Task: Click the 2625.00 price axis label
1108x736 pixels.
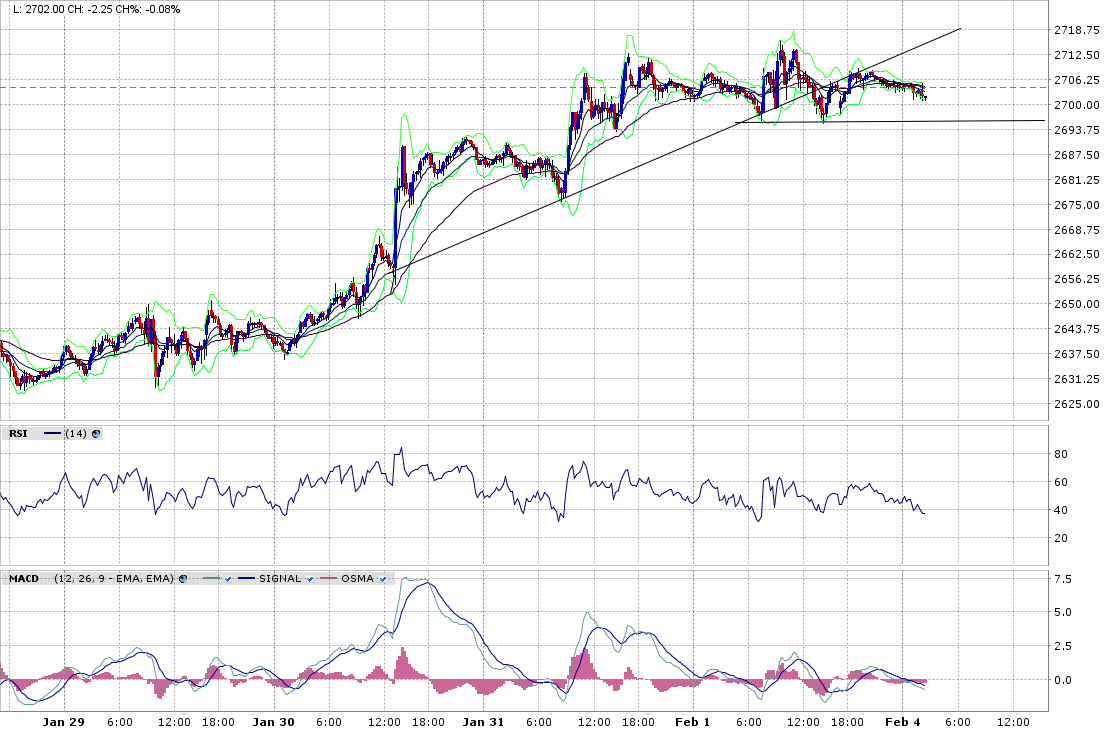Action: [1076, 404]
